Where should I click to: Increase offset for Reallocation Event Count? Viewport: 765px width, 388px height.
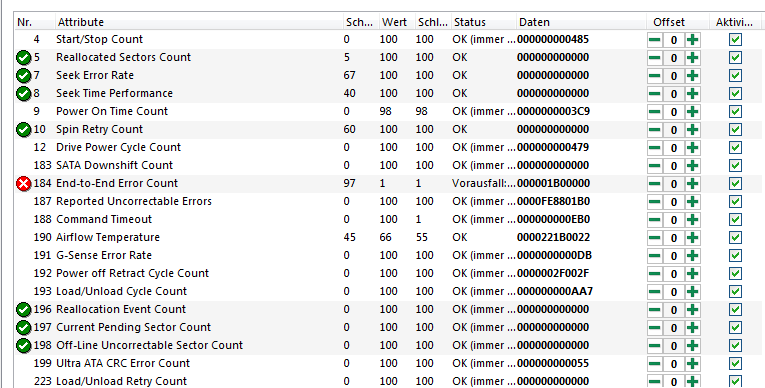click(x=692, y=309)
